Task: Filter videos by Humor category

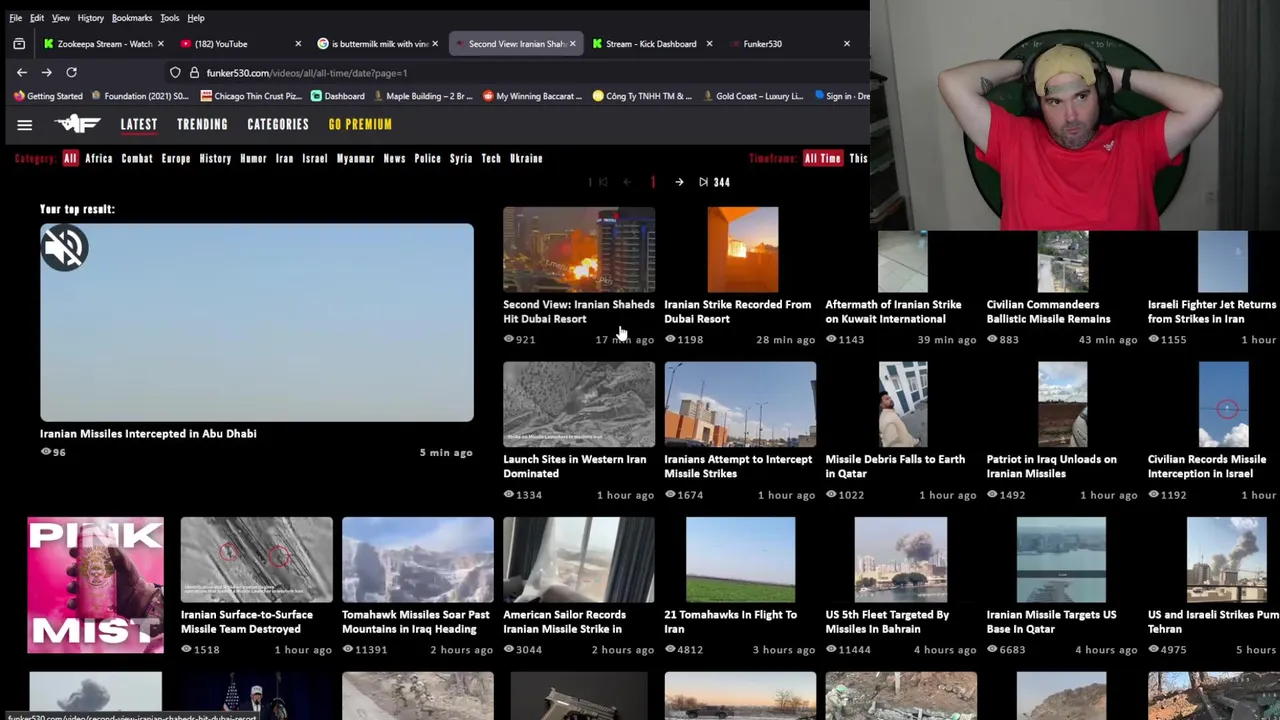Action: 253,158
